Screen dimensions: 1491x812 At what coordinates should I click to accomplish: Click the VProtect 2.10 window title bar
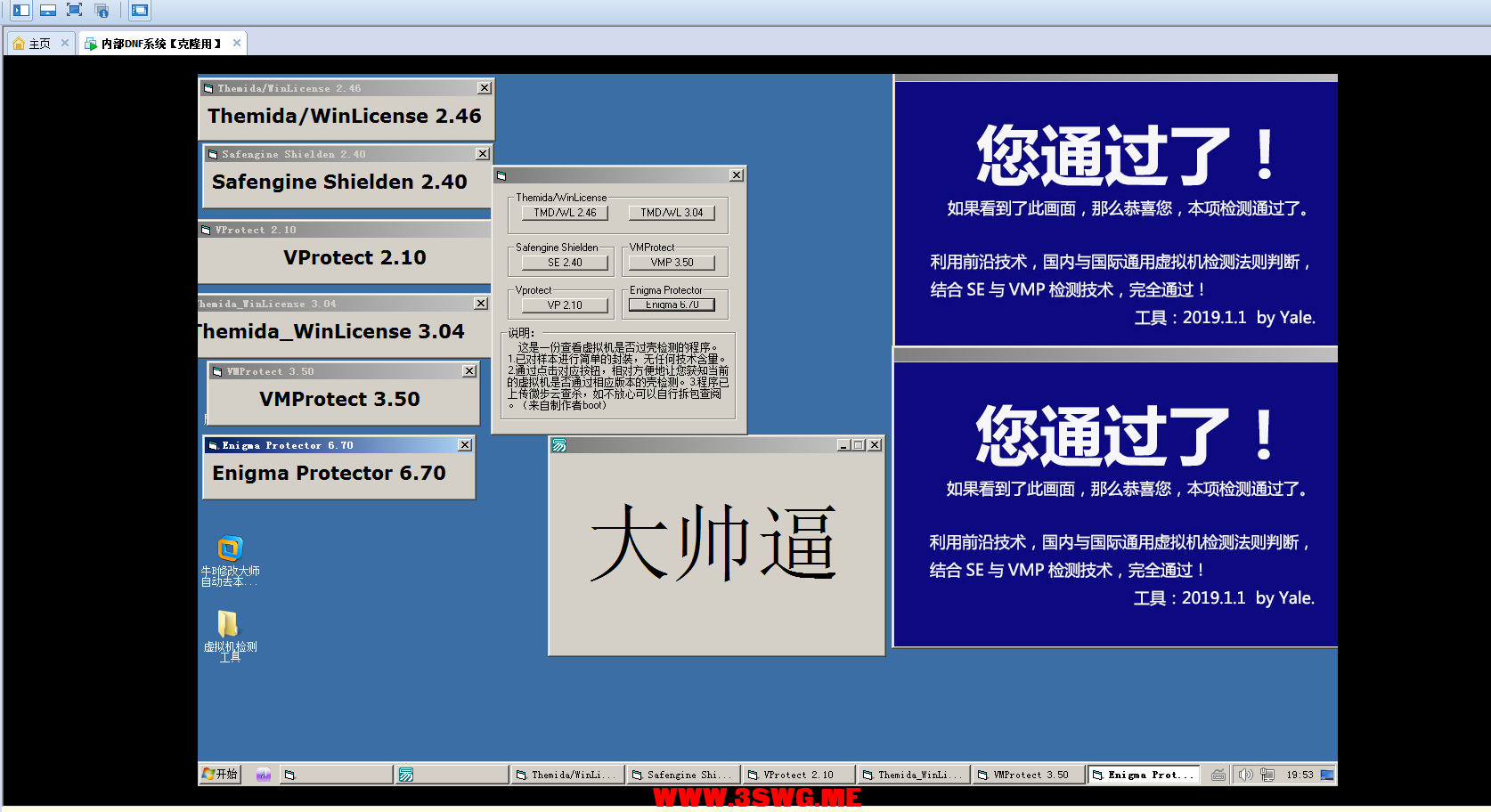344,230
